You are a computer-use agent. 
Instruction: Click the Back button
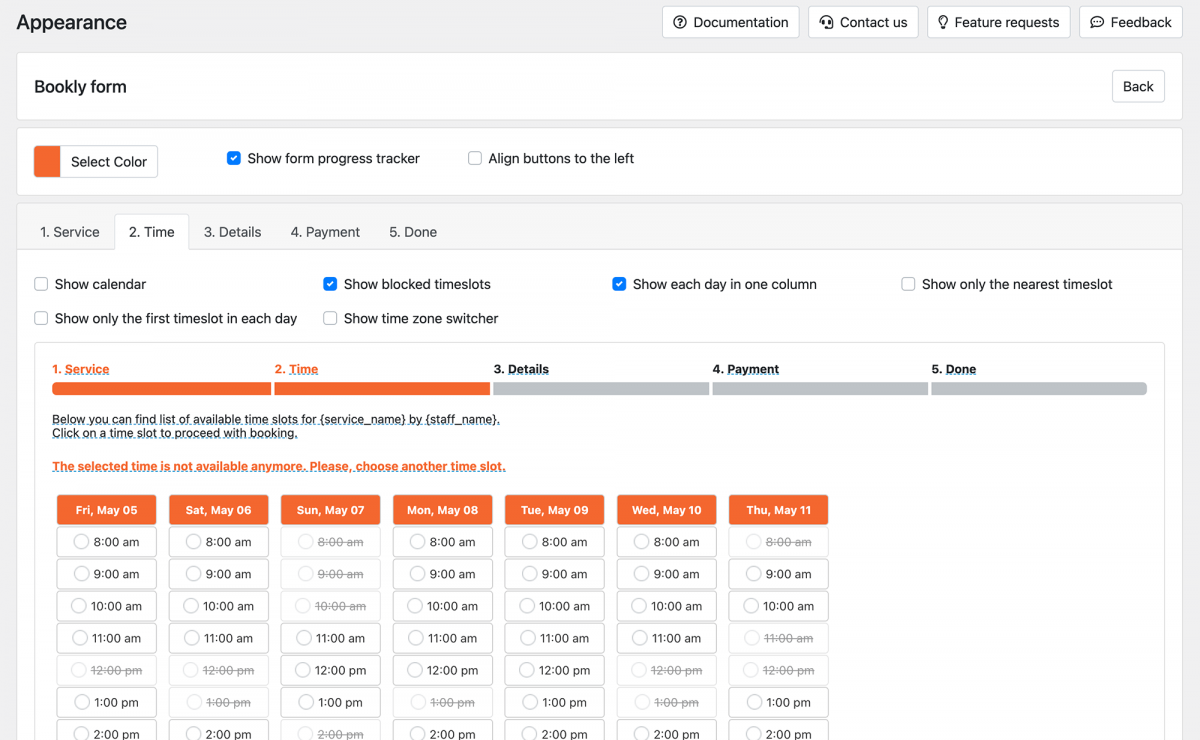point(1138,86)
